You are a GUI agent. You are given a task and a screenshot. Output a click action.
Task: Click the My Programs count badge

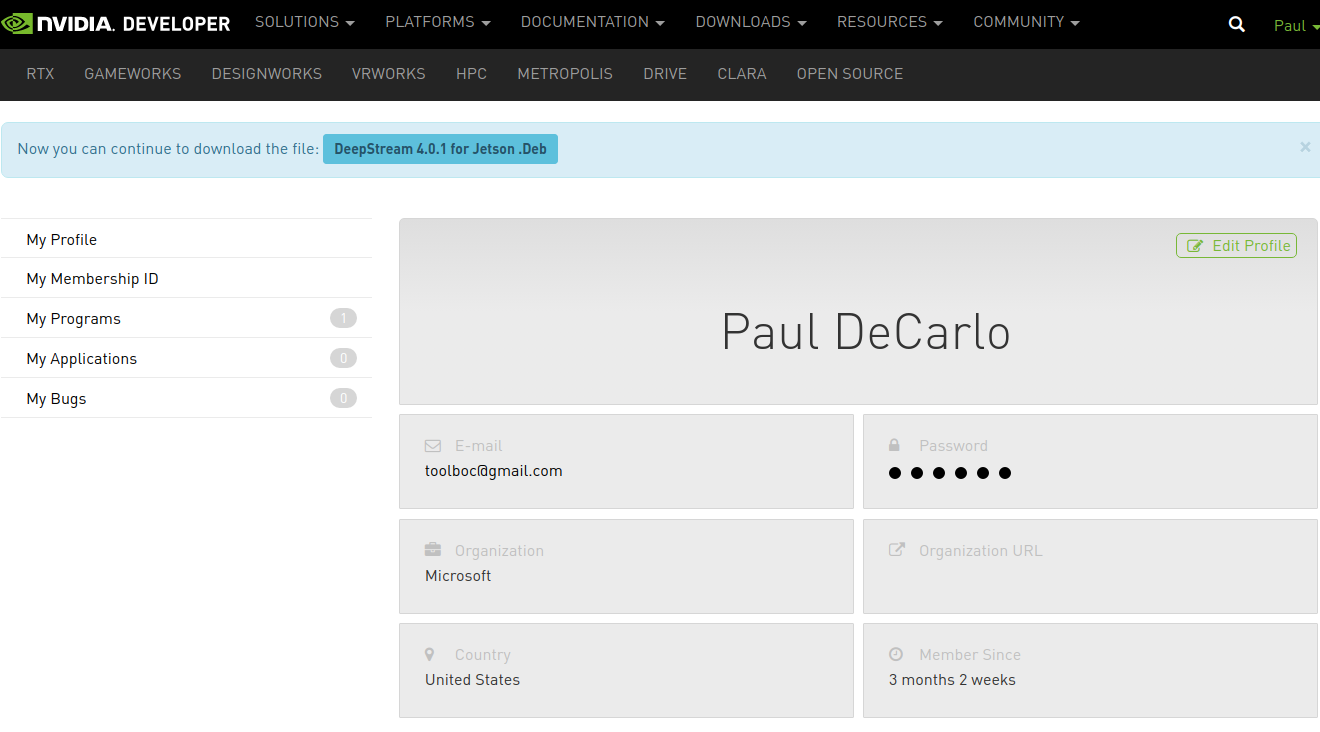tap(343, 318)
